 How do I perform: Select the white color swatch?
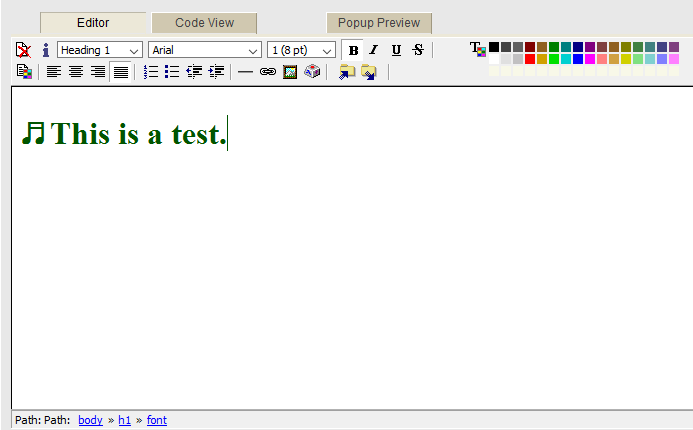coord(494,59)
